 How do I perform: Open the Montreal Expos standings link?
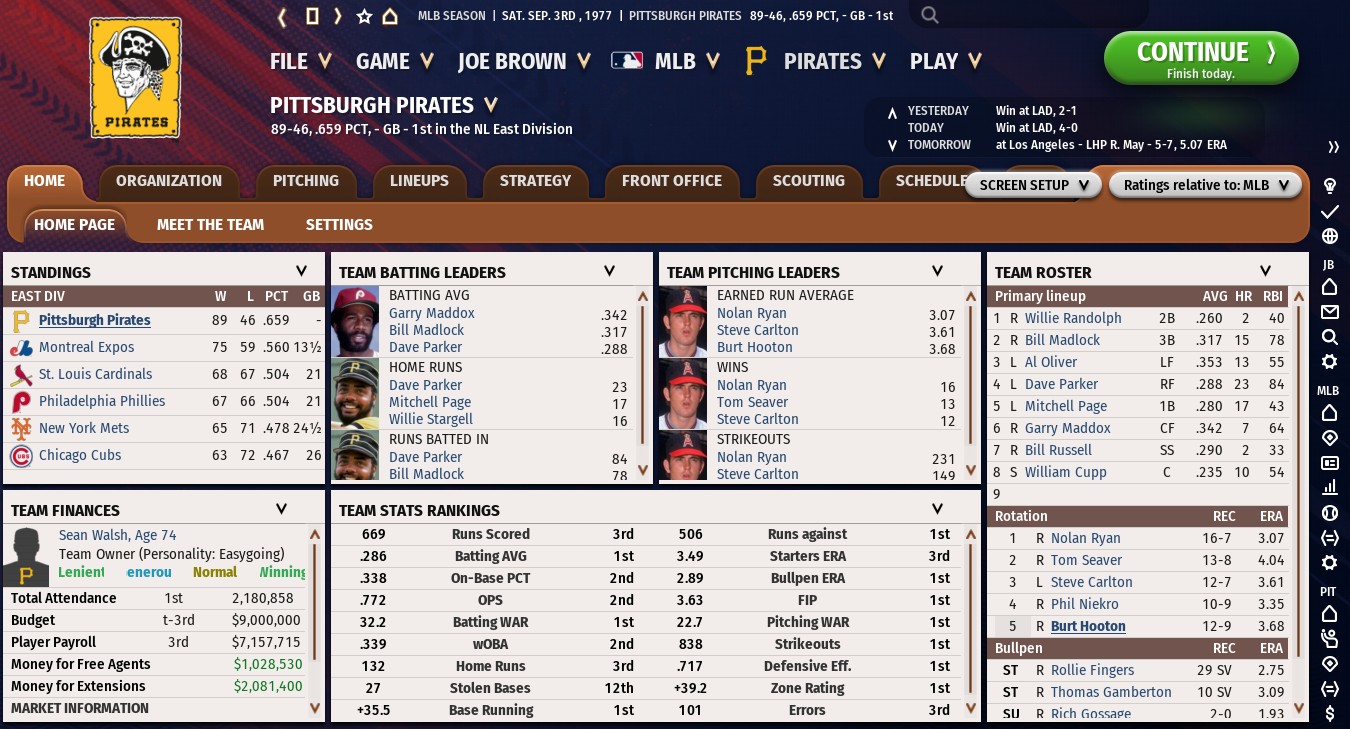[86, 347]
